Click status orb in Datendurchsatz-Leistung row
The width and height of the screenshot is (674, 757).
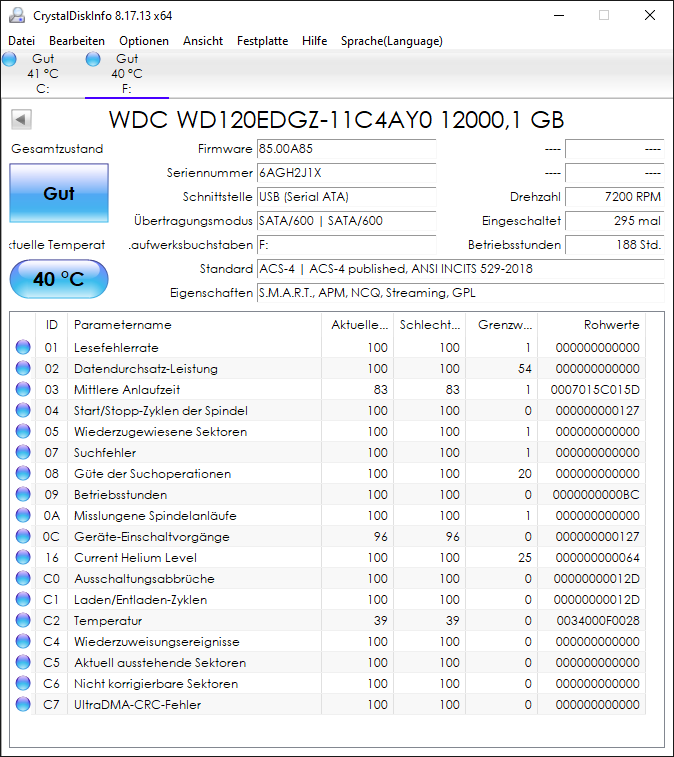[x=23, y=368]
